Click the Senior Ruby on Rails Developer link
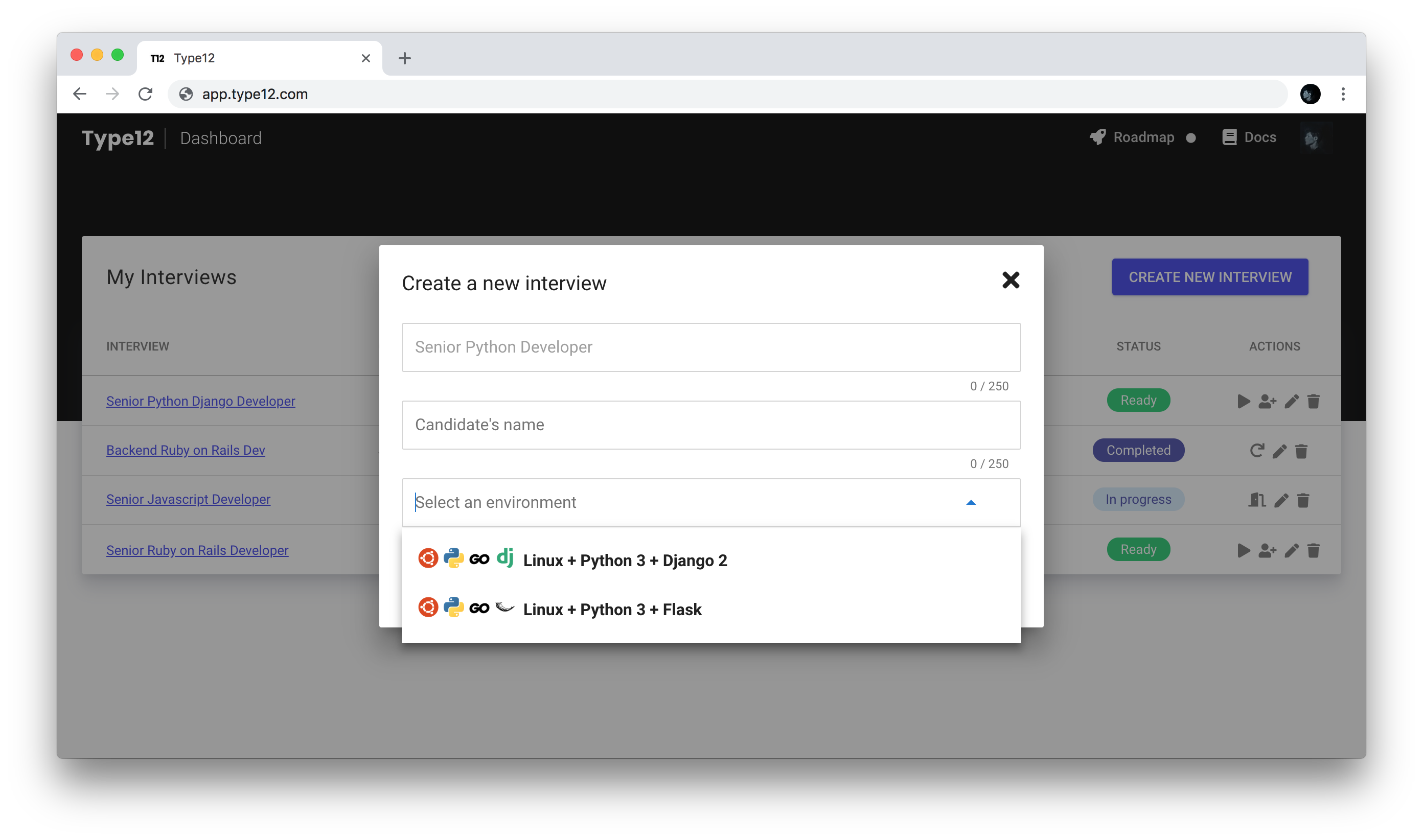 197,549
